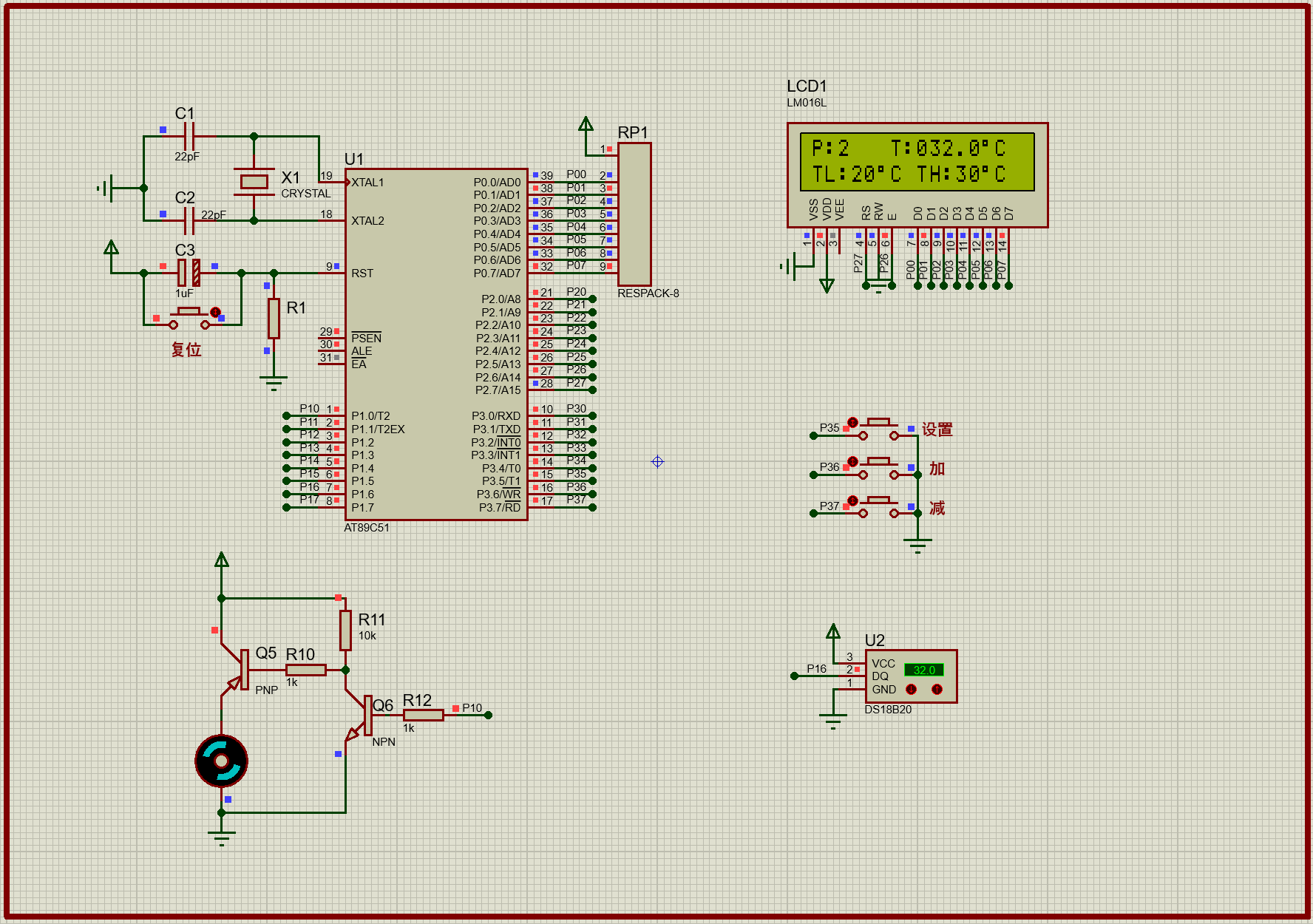Select the R11 10k resistor
This screenshot has height=924, width=1313.
345,630
